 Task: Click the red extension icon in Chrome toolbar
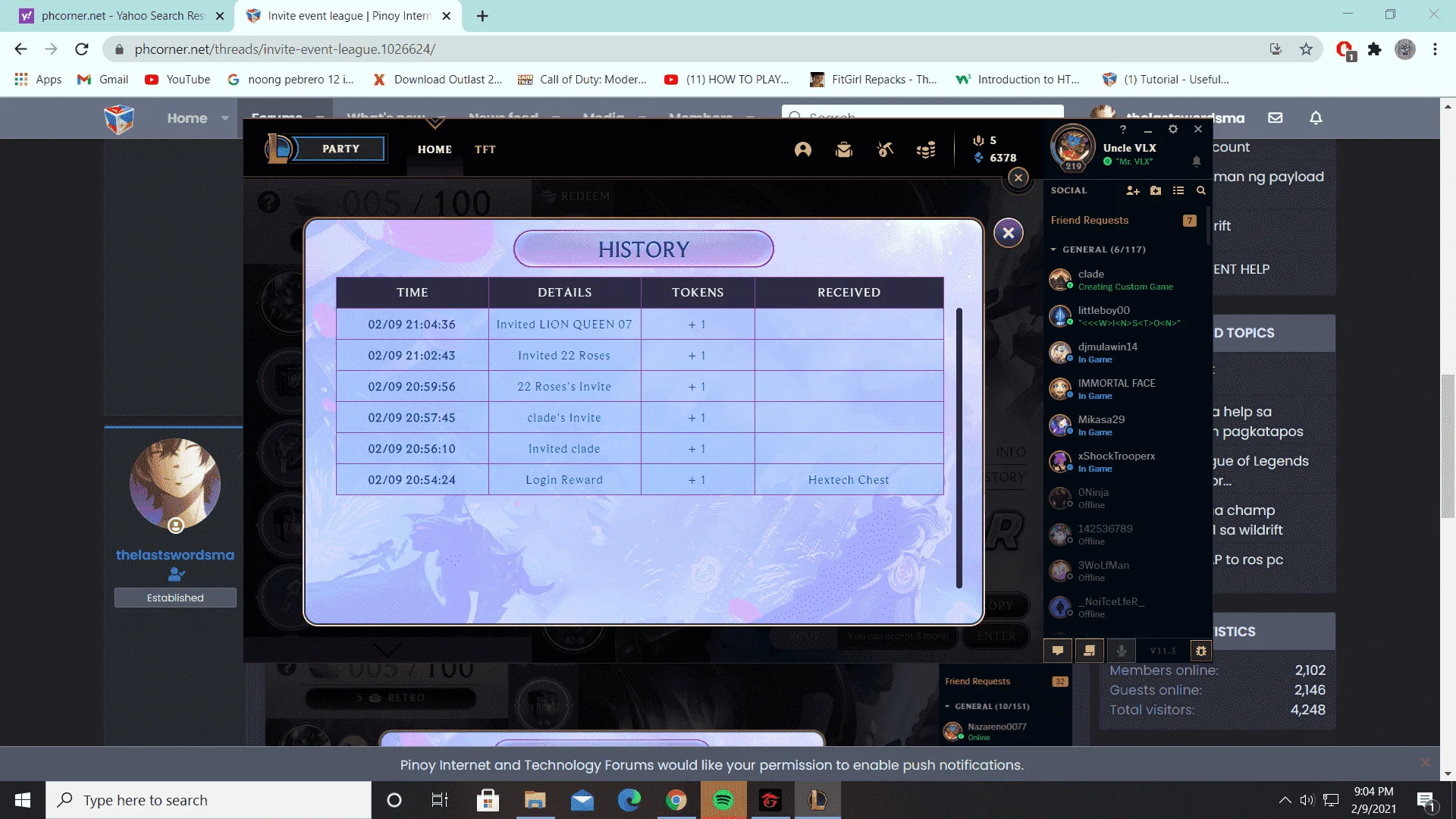click(1345, 50)
